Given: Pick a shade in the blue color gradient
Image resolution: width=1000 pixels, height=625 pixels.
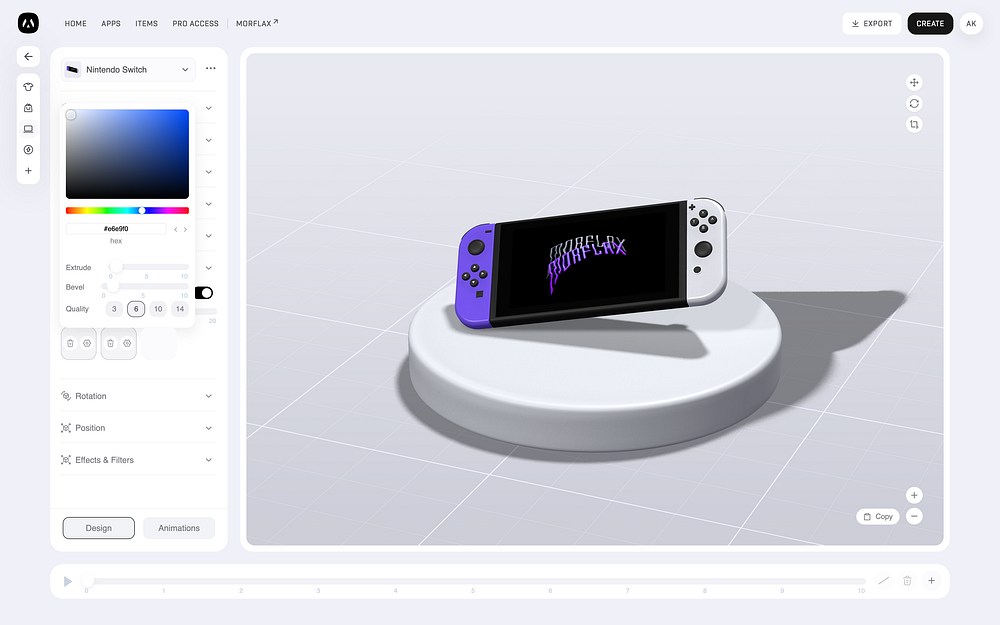Looking at the screenshot, I should (128, 154).
